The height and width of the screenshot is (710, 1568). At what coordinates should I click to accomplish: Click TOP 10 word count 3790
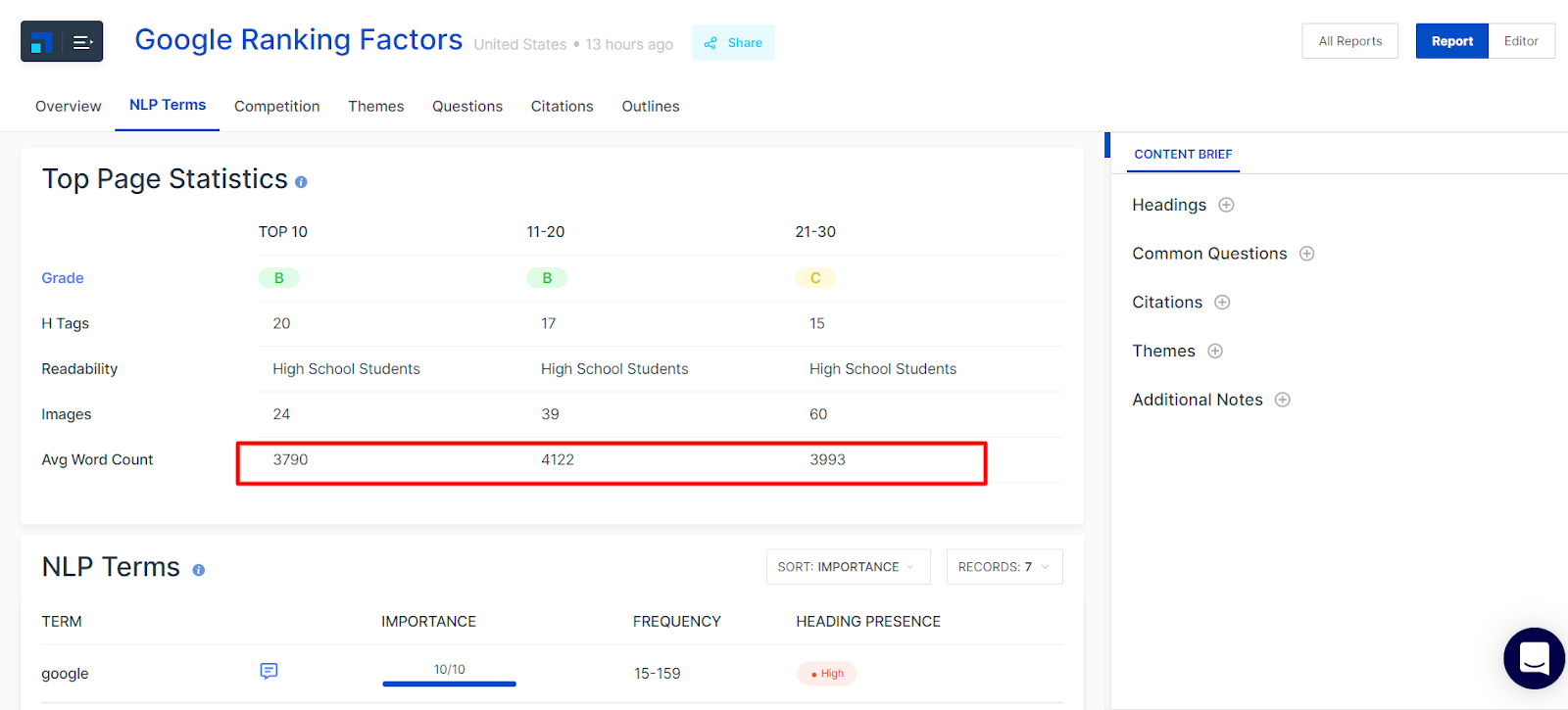click(x=290, y=459)
